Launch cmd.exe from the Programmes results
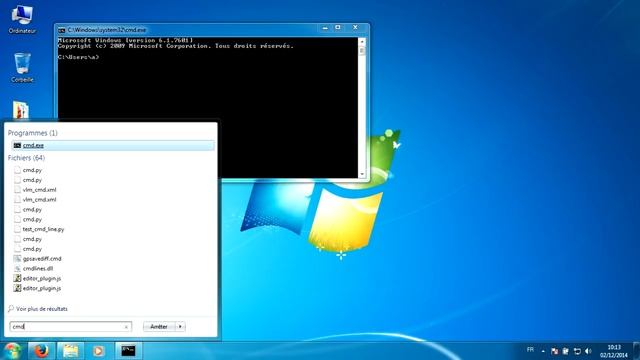The width and height of the screenshot is (640, 360). tap(113, 145)
